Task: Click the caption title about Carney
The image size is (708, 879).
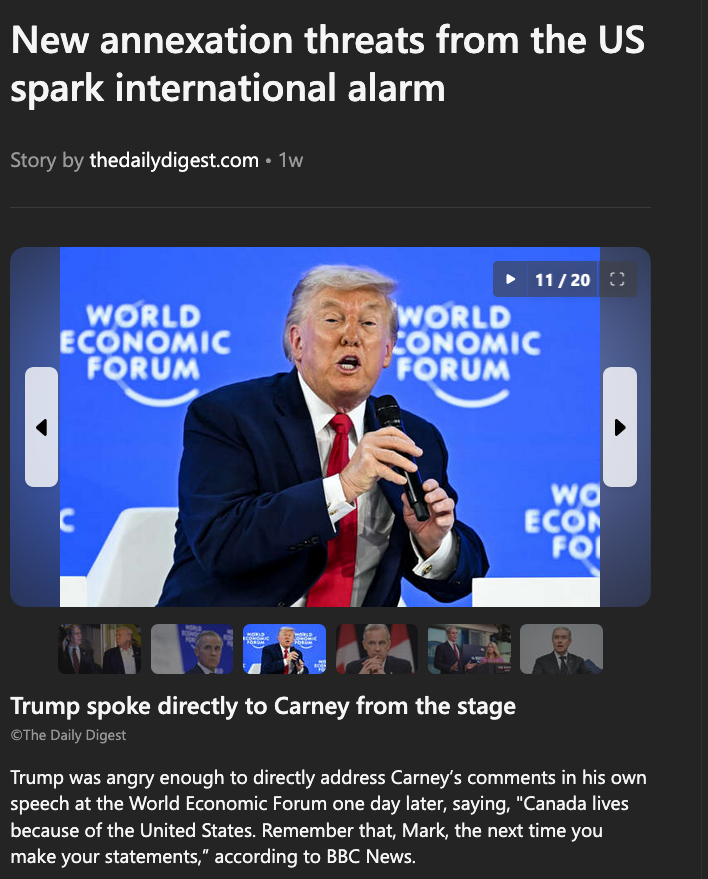Action: [x=263, y=706]
